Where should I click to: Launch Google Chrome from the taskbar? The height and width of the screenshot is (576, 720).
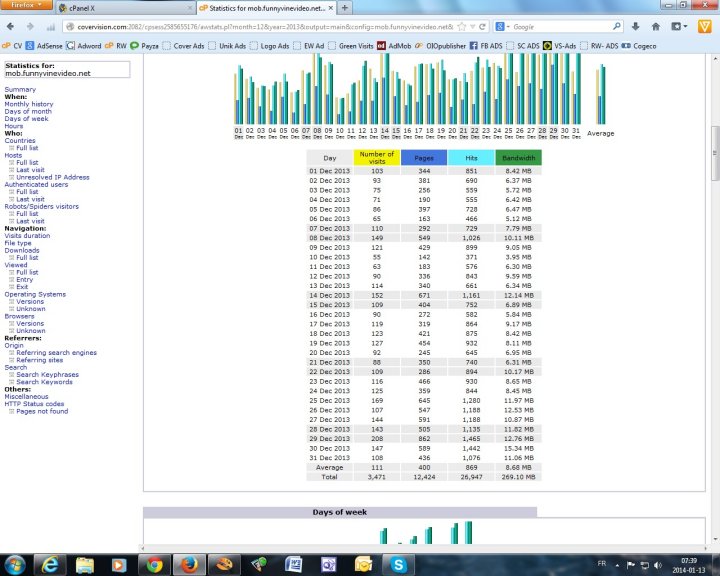pyautogui.click(x=154, y=563)
